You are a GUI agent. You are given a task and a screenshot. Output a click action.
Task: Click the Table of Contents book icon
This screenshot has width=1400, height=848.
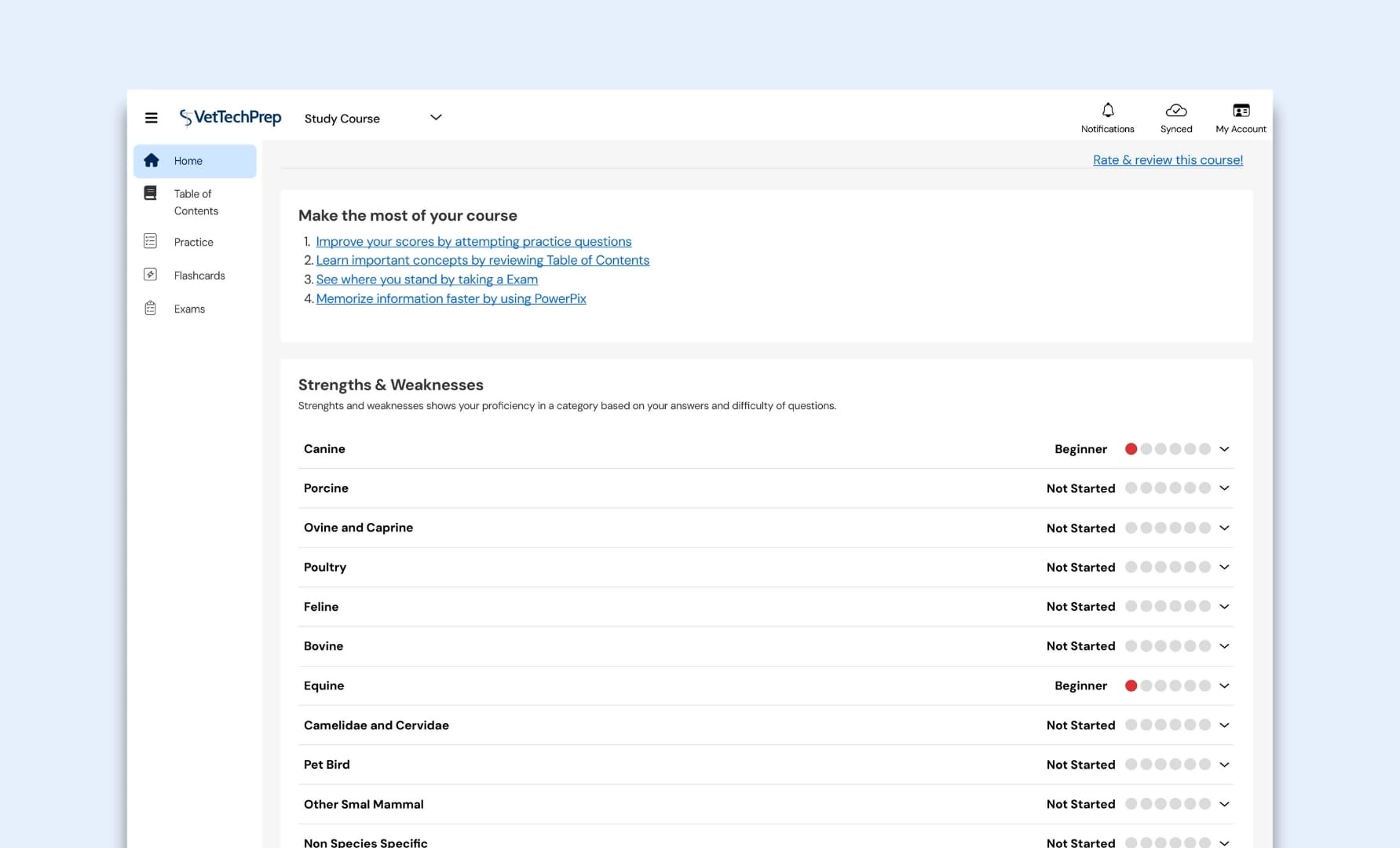(x=151, y=193)
